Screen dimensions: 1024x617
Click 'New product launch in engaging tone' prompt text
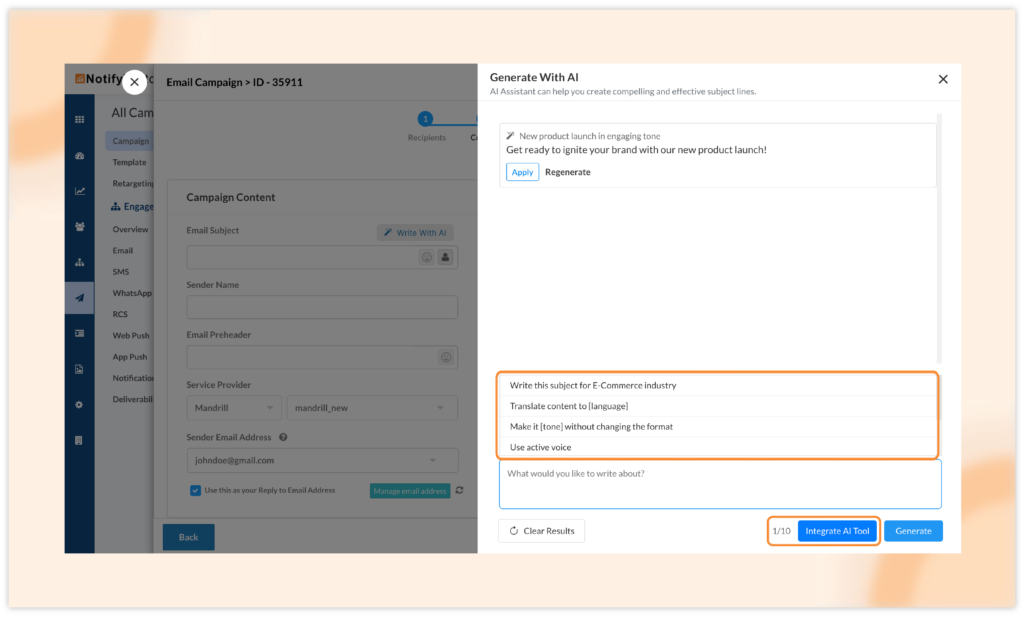tap(589, 136)
